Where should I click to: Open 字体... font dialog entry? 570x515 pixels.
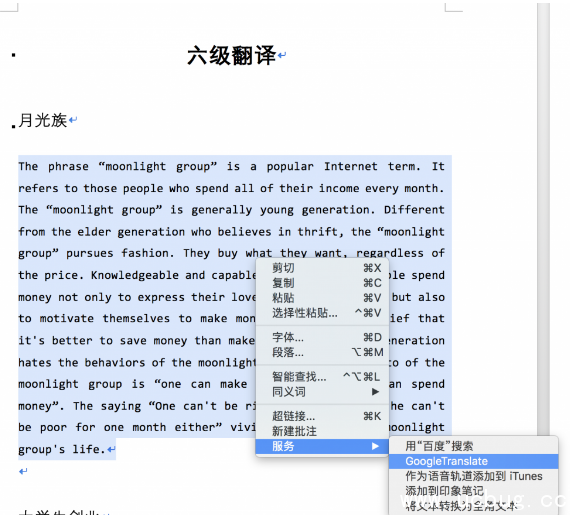click(x=322, y=337)
